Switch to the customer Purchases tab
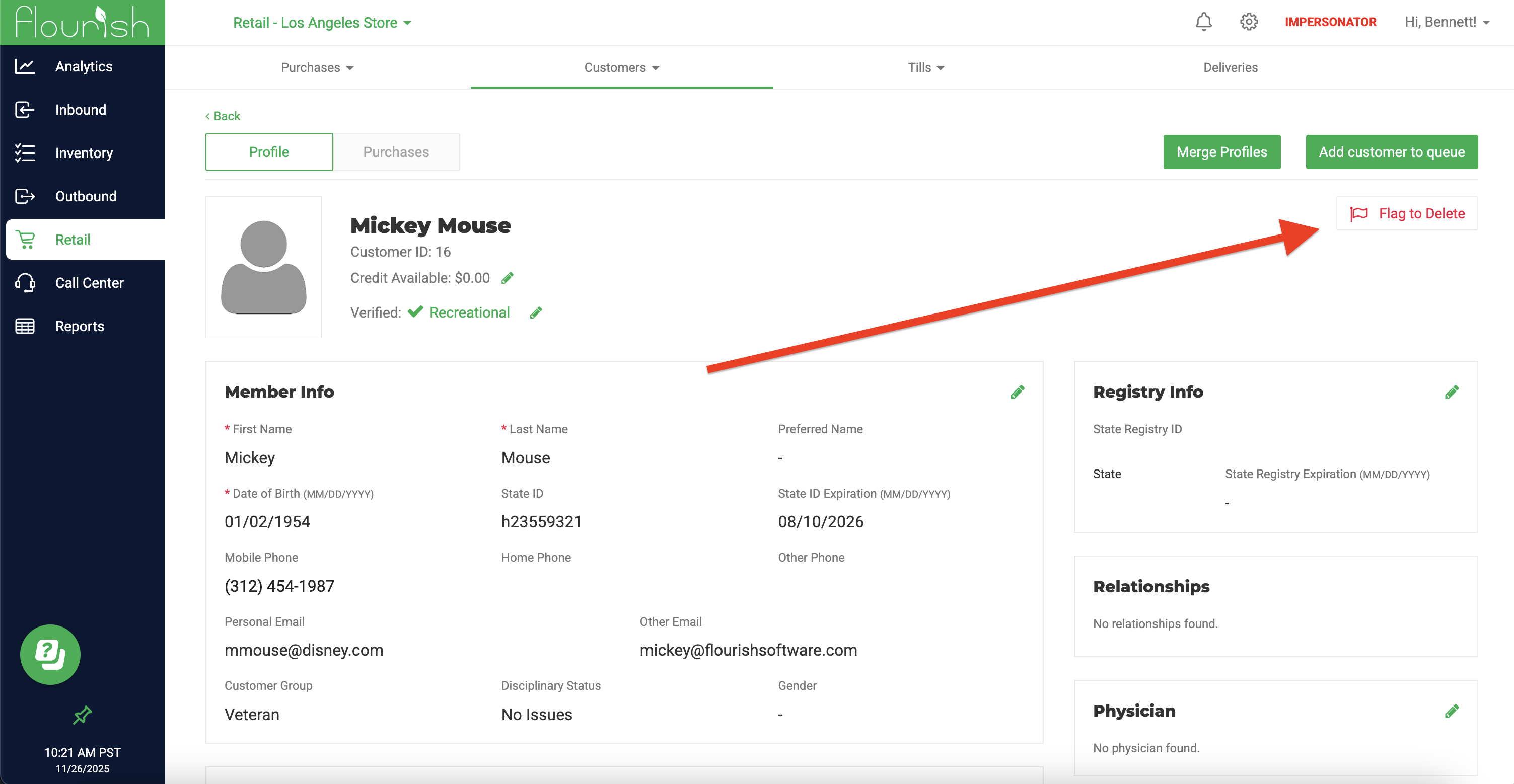Screen dimensions: 1514x784 [x=396, y=152]
